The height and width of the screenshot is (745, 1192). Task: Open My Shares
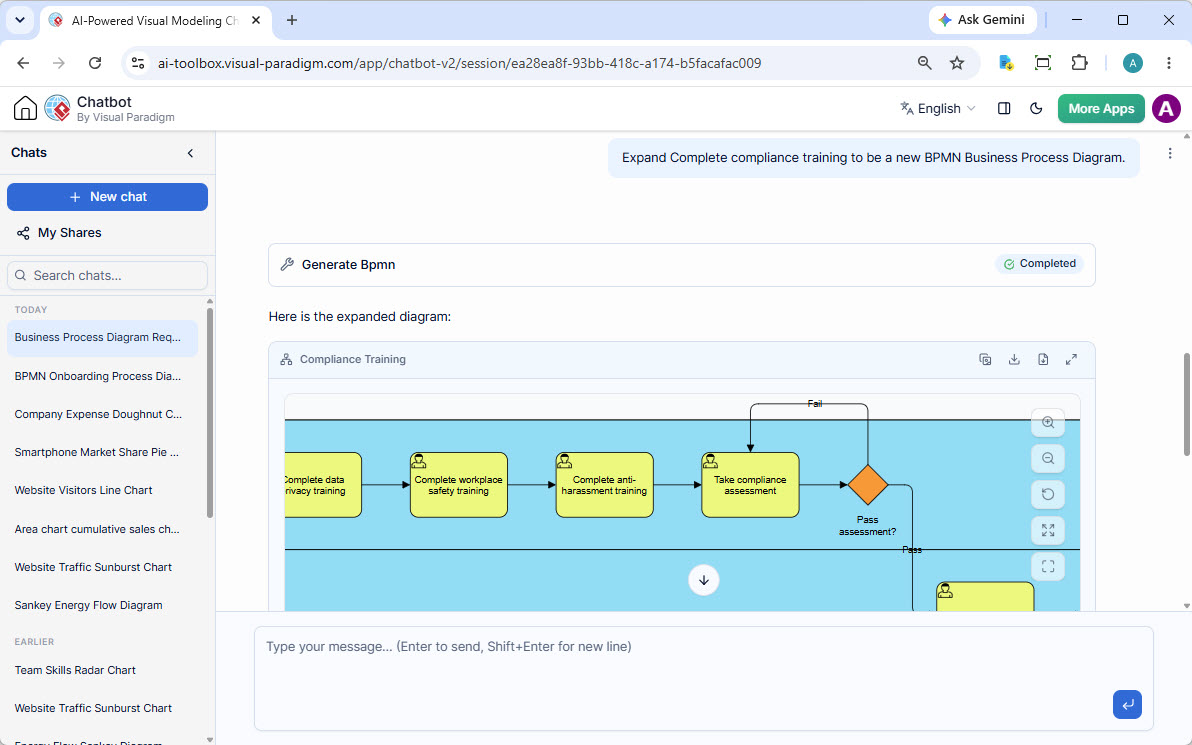(x=59, y=233)
